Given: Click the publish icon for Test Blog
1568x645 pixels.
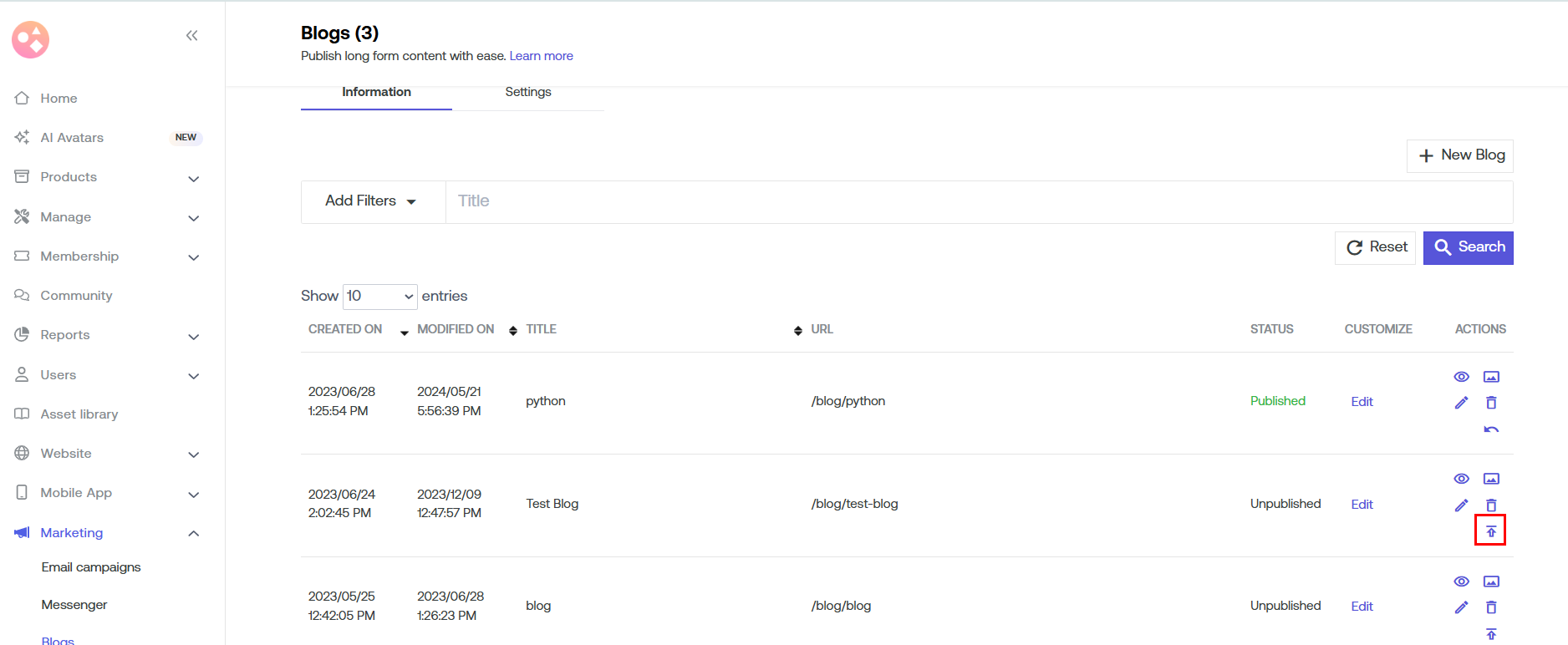Looking at the screenshot, I should point(1490,531).
